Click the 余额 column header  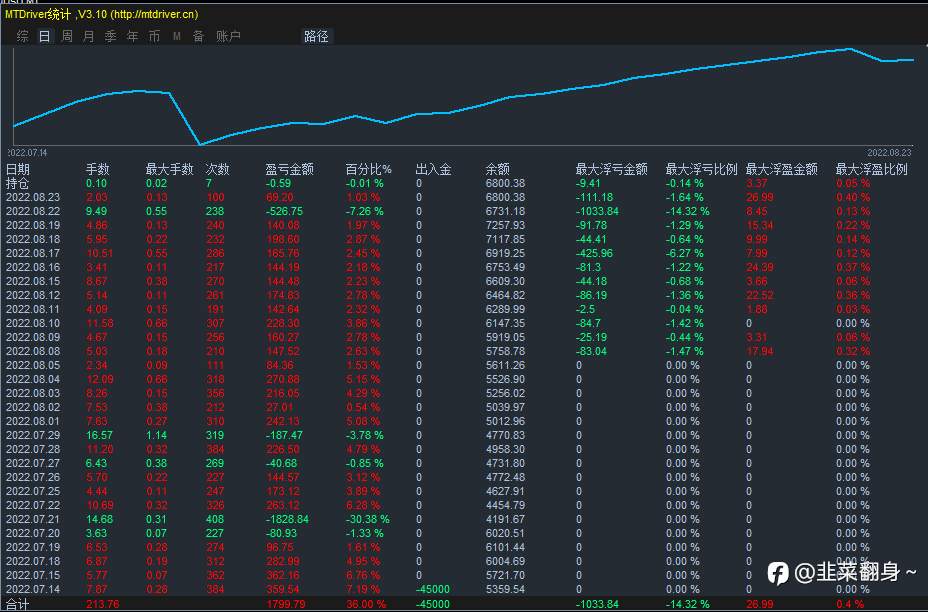tap(498, 169)
